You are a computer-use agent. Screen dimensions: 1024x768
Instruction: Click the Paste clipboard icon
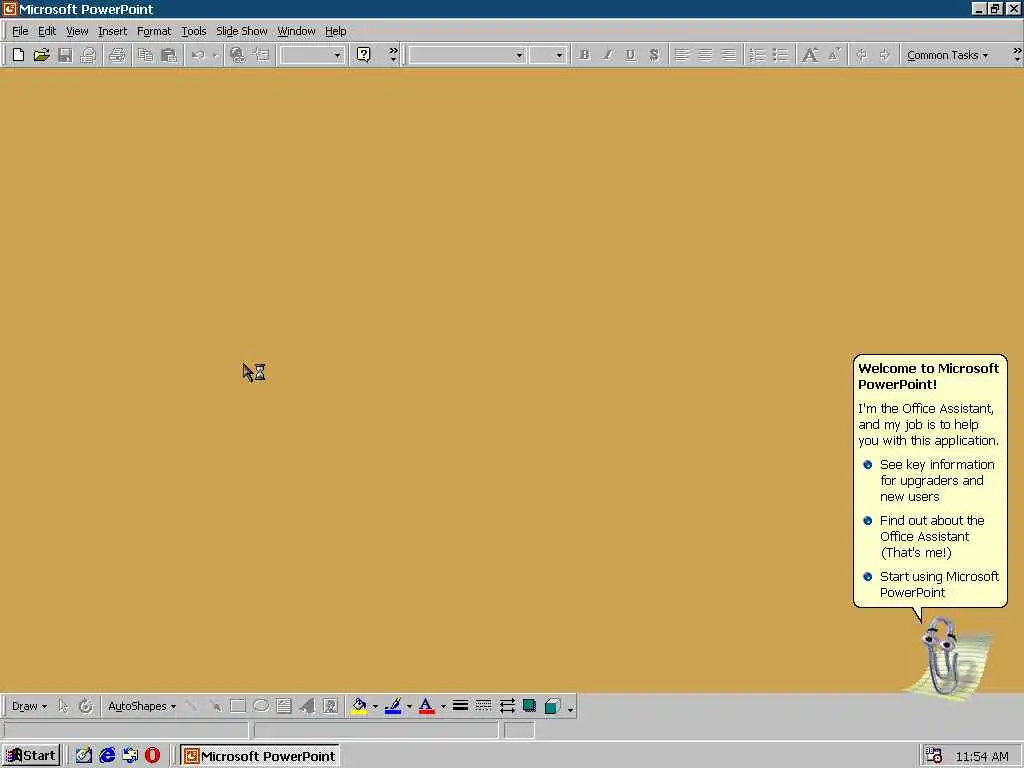pyautogui.click(x=168, y=55)
